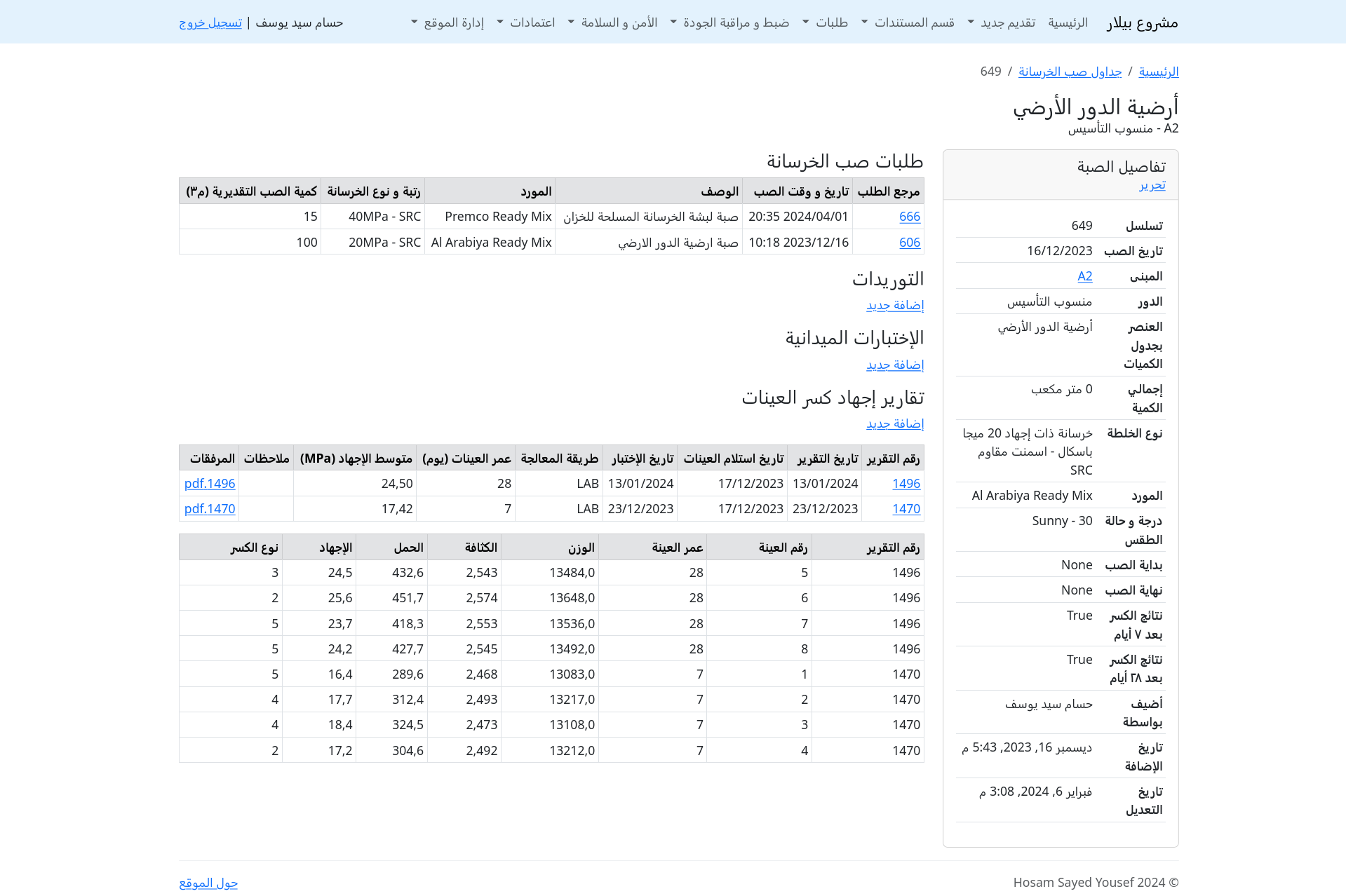Open the الأمن و السلامة dropdown
The width and height of the screenshot is (1346, 896).
tap(612, 22)
